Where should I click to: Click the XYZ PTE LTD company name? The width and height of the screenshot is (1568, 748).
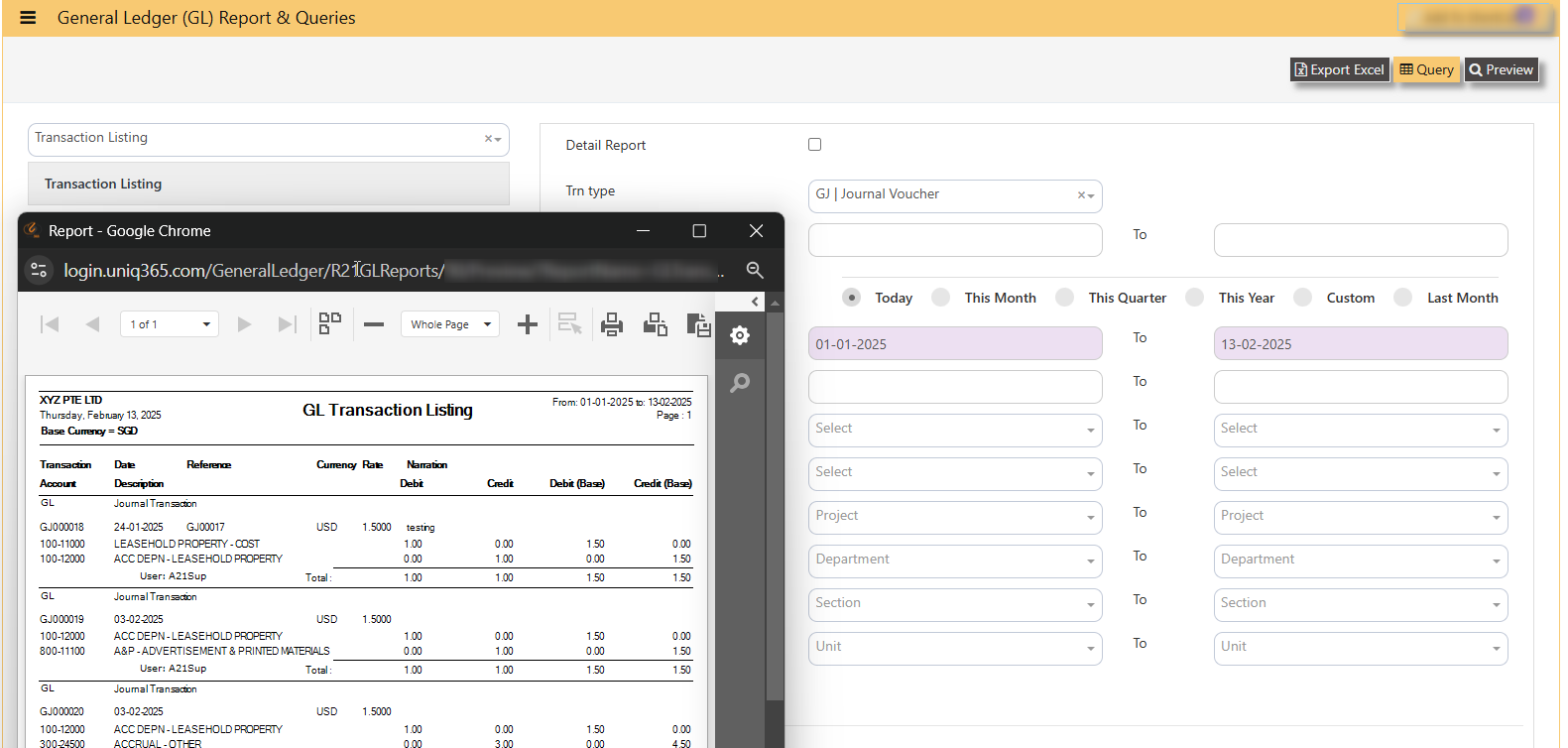coord(70,400)
